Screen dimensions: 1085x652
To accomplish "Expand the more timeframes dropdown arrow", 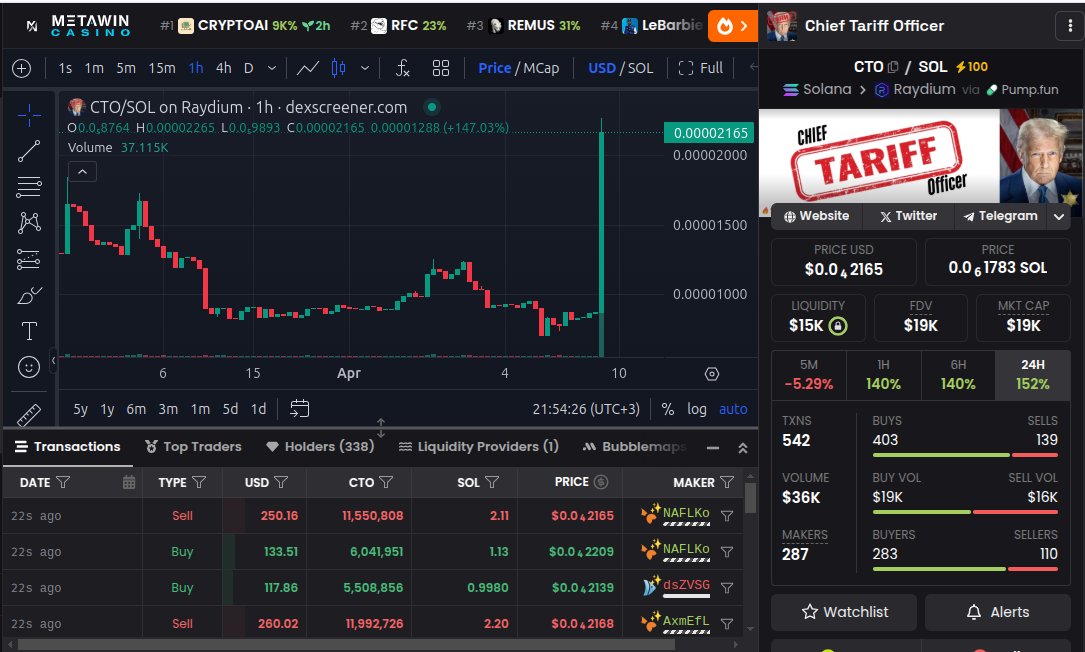I will click(272, 68).
